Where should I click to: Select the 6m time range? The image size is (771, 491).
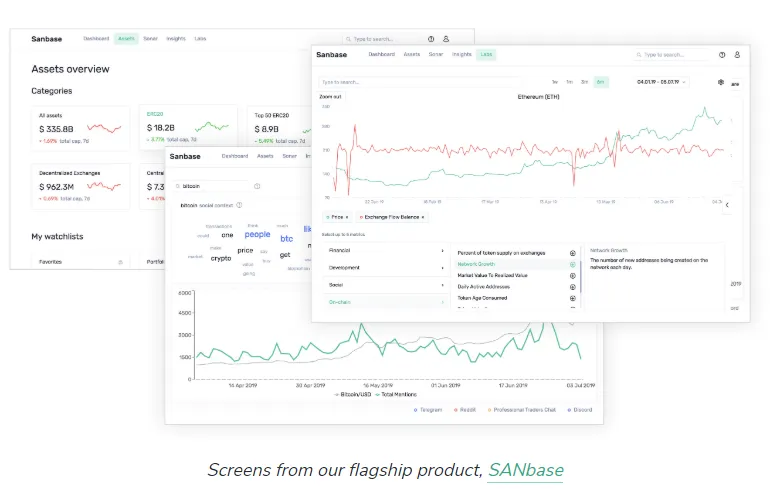pos(600,82)
